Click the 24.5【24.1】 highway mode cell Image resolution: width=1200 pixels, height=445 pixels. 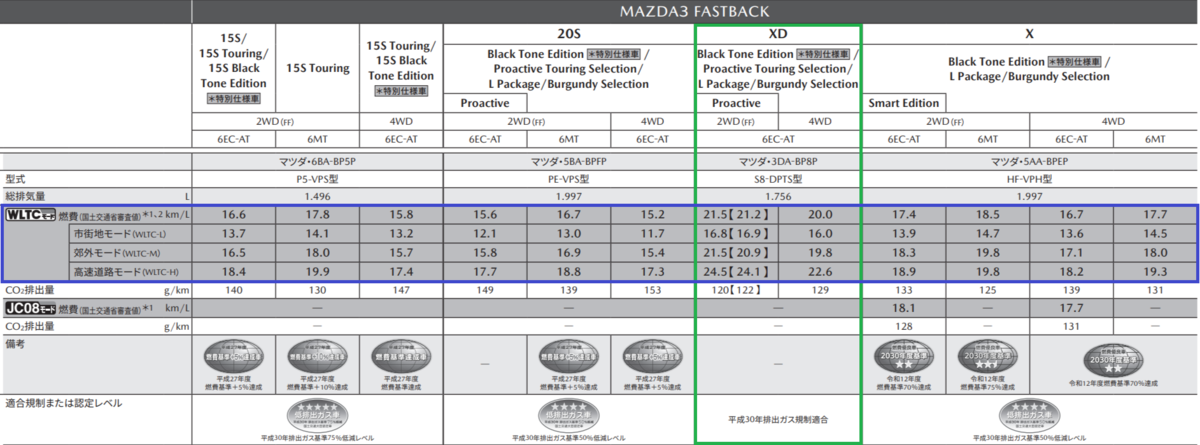pos(736,271)
